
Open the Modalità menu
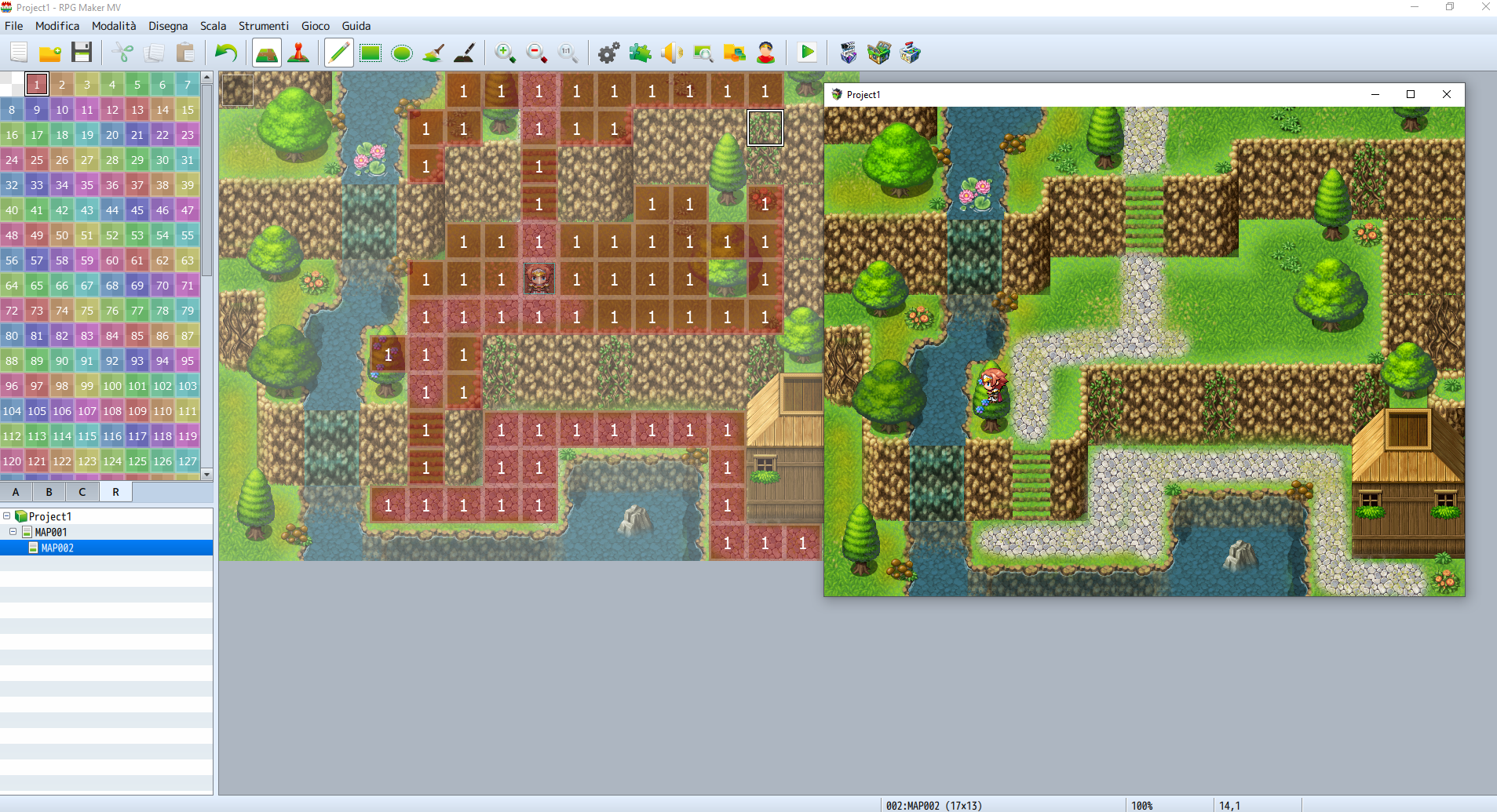114,26
